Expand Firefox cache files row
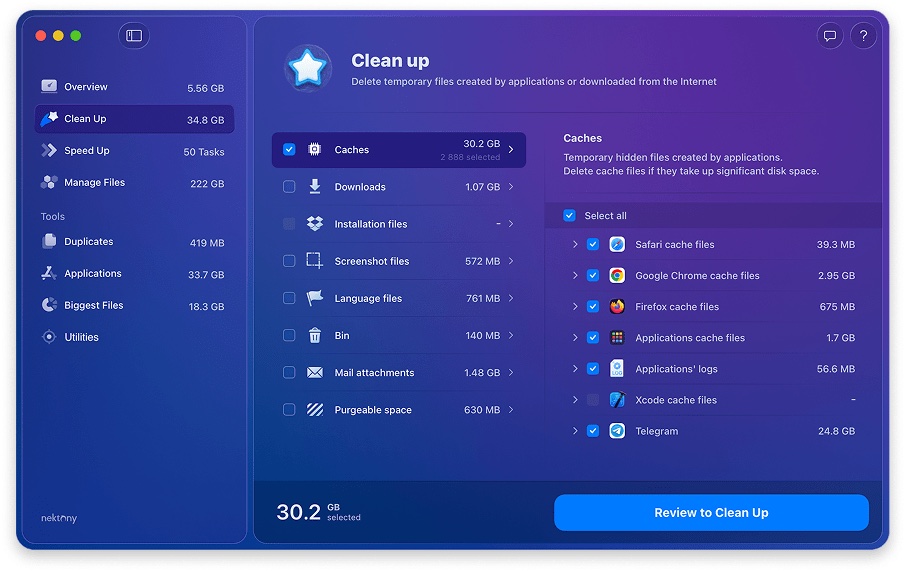The width and height of the screenshot is (906, 572). coord(575,306)
